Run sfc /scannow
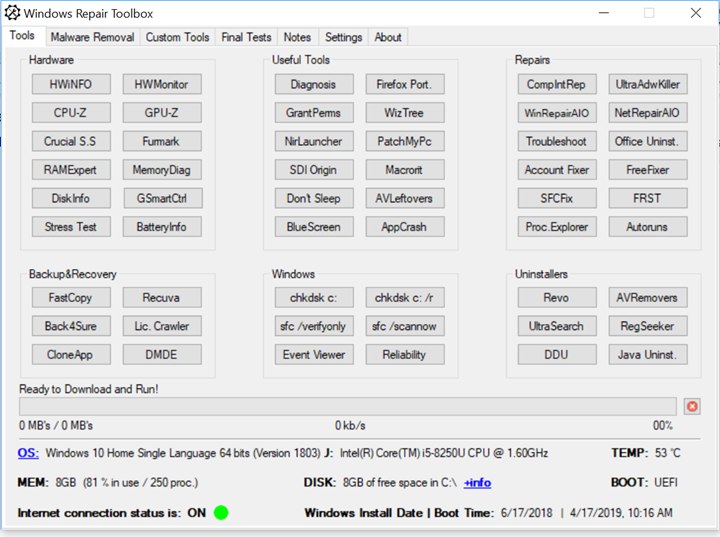The image size is (720, 537). pyautogui.click(x=405, y=326)
